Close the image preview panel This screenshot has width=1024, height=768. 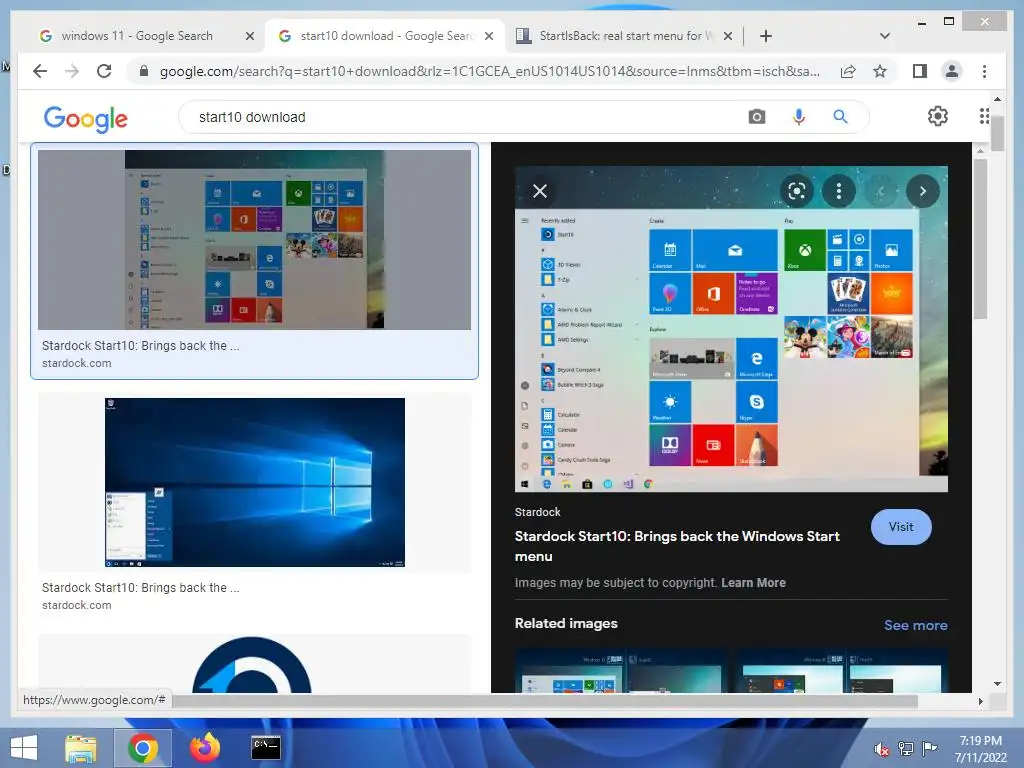[539, 191]
